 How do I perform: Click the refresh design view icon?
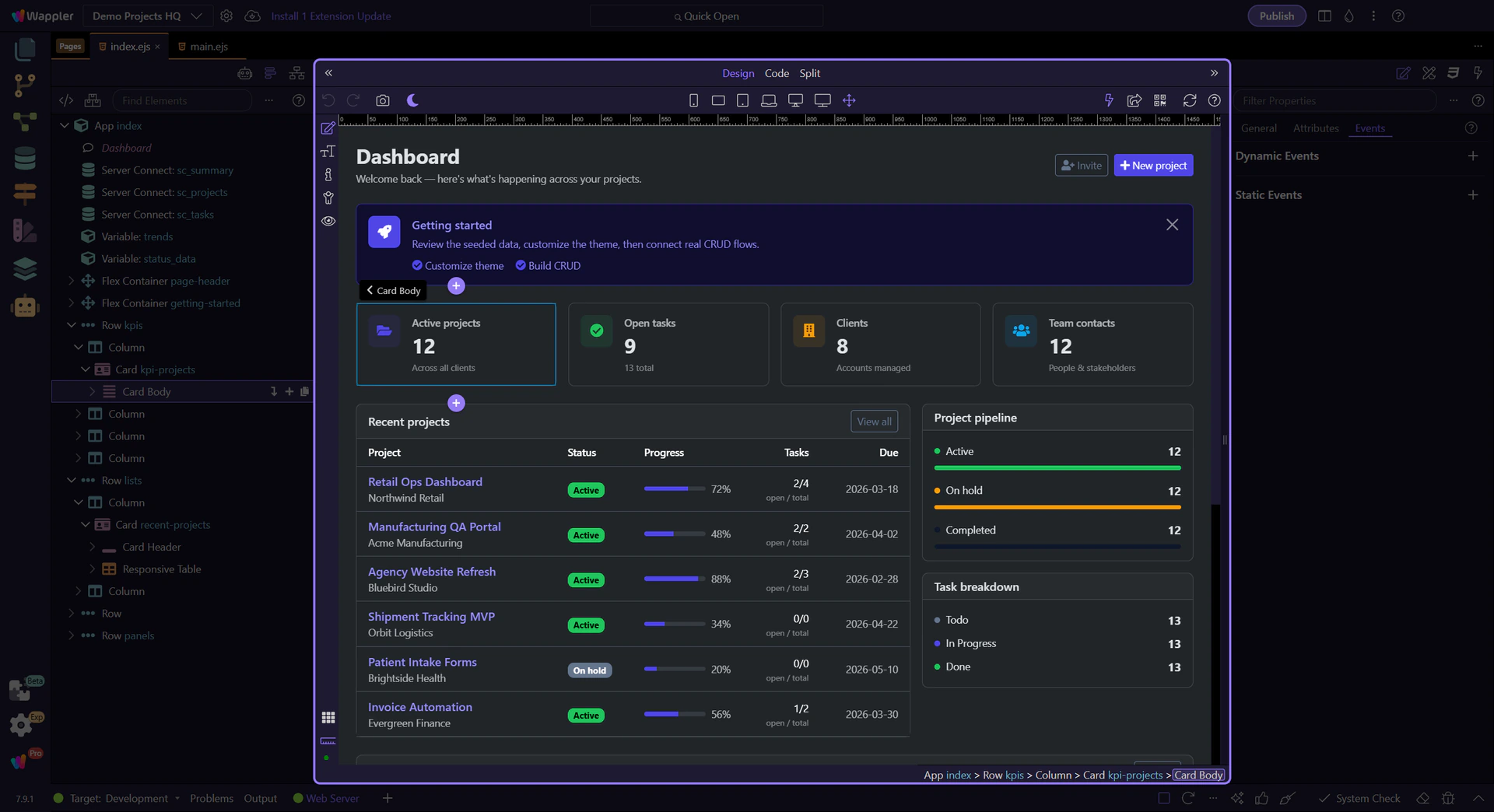pyautogui.click(x=1190, y=100)
